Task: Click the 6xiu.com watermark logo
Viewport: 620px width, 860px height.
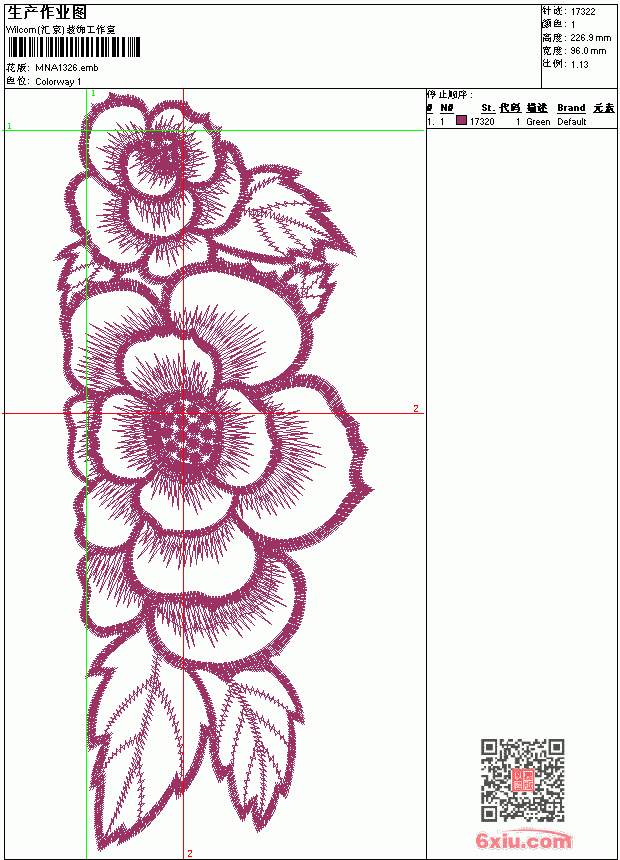Action: (x=524, y=839)
